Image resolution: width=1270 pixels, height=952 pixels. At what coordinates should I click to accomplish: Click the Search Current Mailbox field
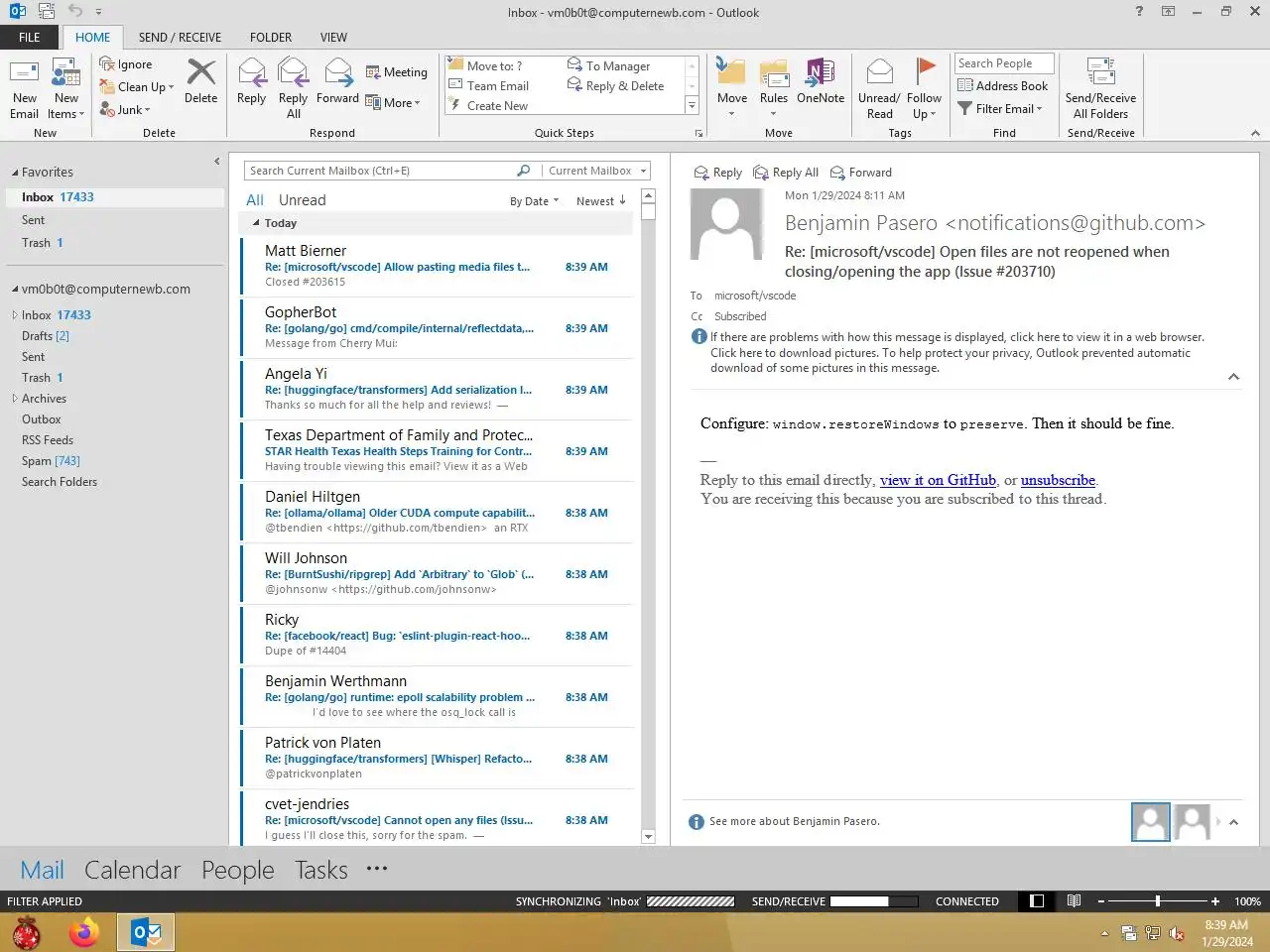[x=381, y=171]
